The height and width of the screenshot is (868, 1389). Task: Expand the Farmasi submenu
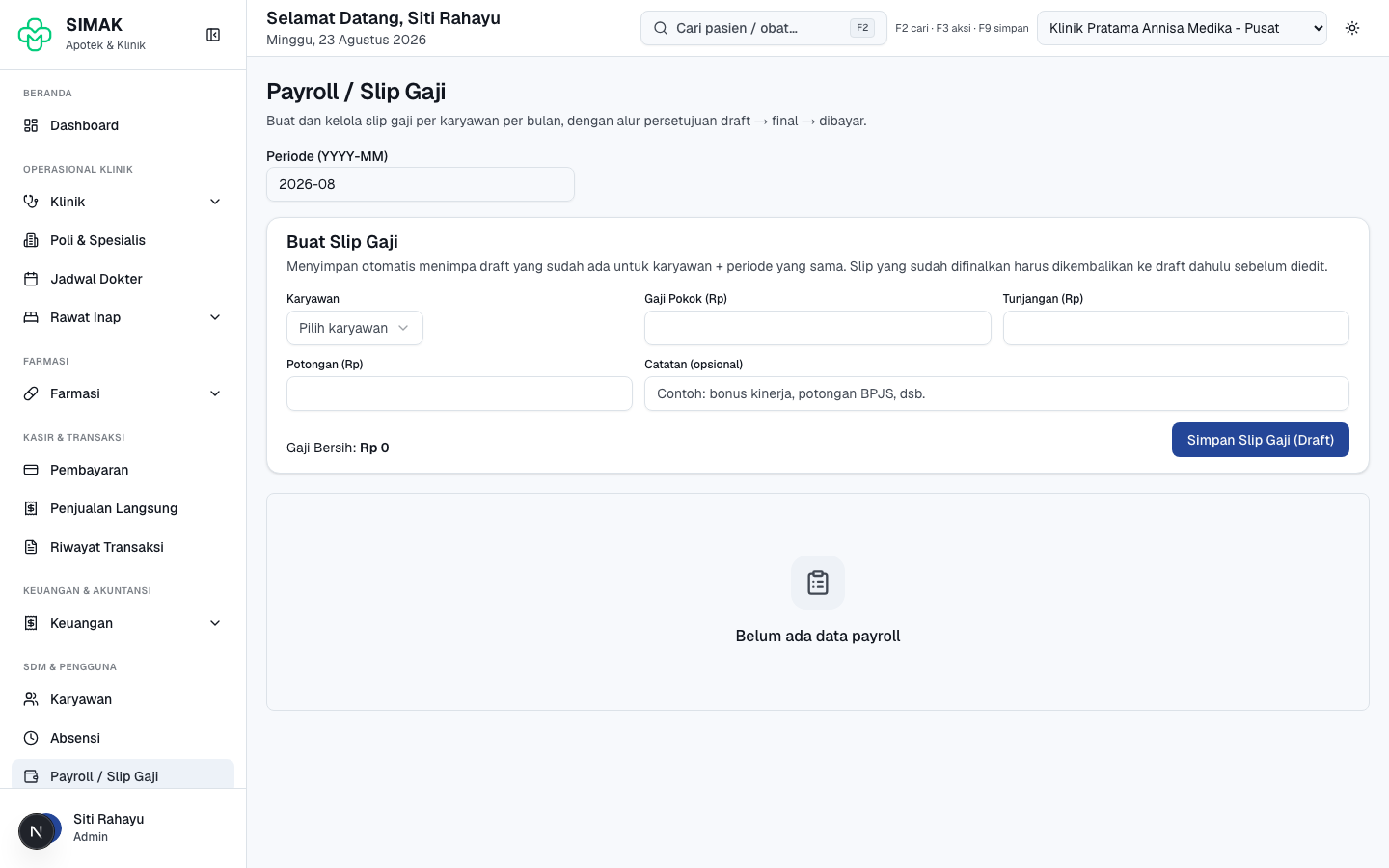[123, 393]
